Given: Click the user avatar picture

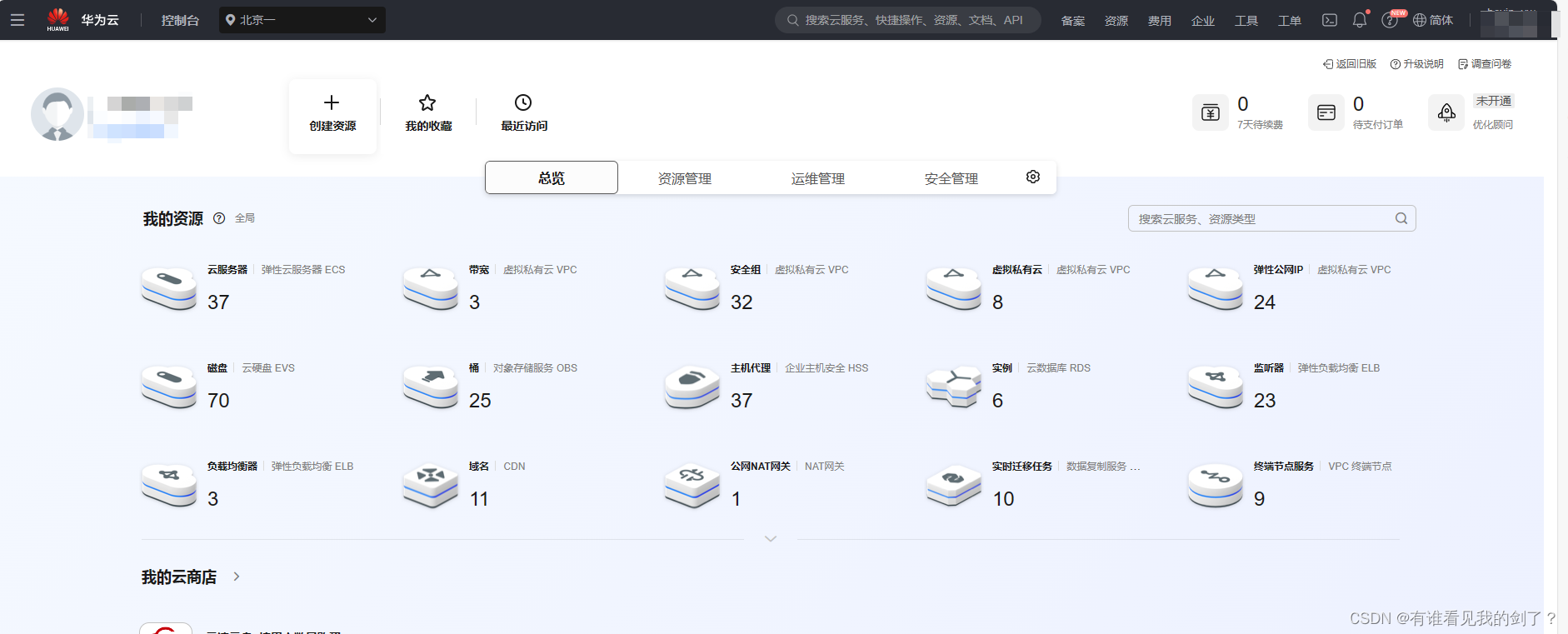Looking at the screenshot, I should 57,114.
